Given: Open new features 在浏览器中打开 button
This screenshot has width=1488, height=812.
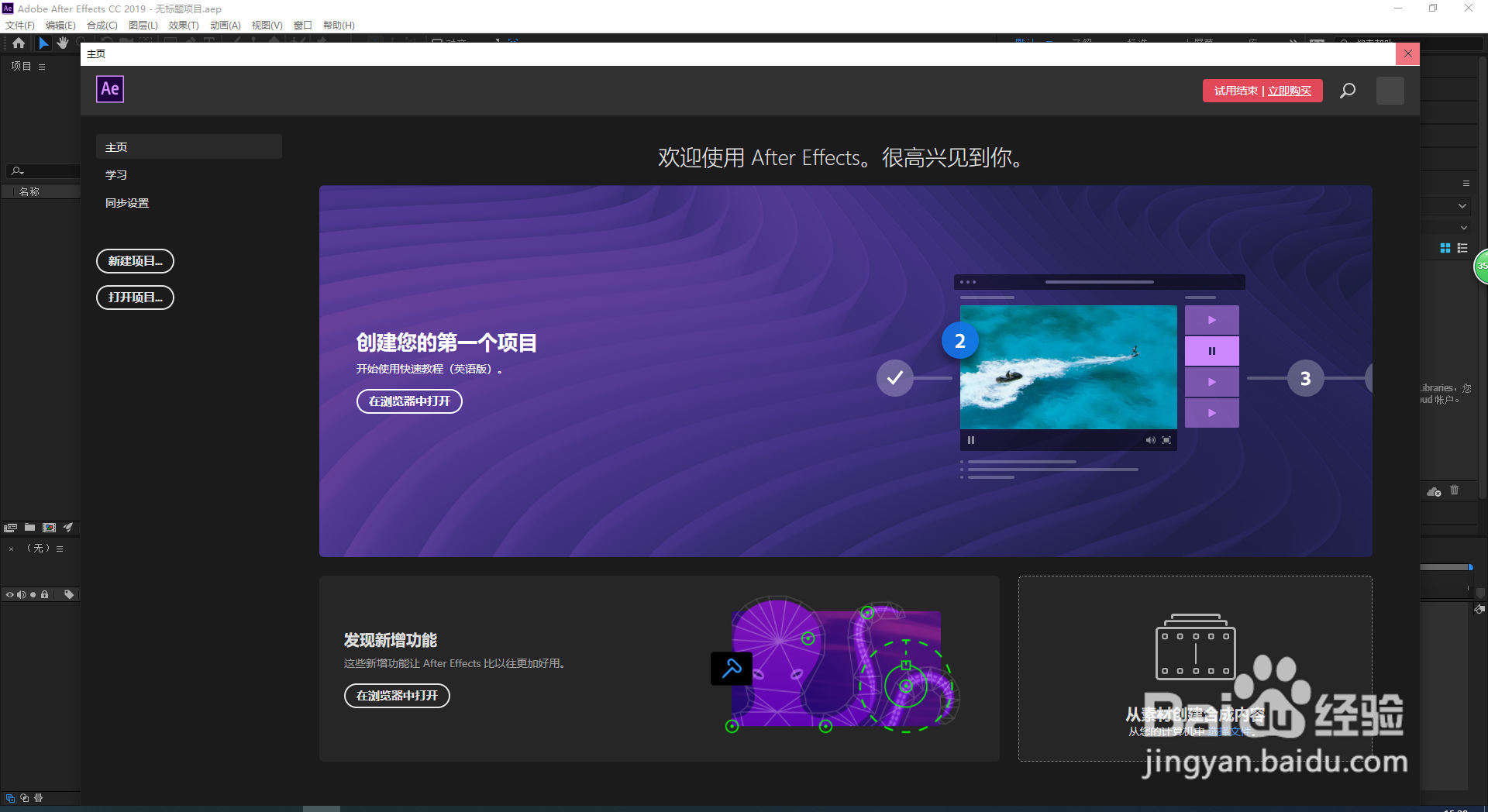Looking at the screenshot, I should [397, 696].
